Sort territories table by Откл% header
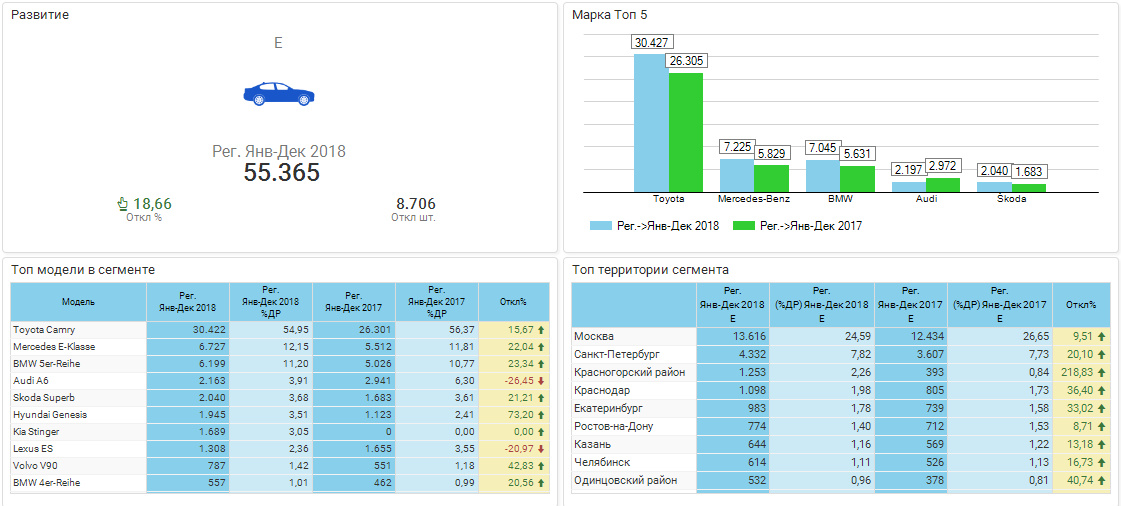This screenshot has height=506, width=1121. [x=1081, y=305]
